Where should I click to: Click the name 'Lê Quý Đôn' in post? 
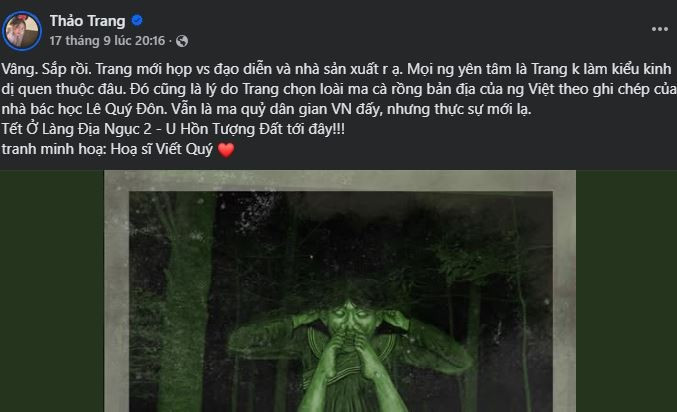pyautogui.click(x=126, y=109)
